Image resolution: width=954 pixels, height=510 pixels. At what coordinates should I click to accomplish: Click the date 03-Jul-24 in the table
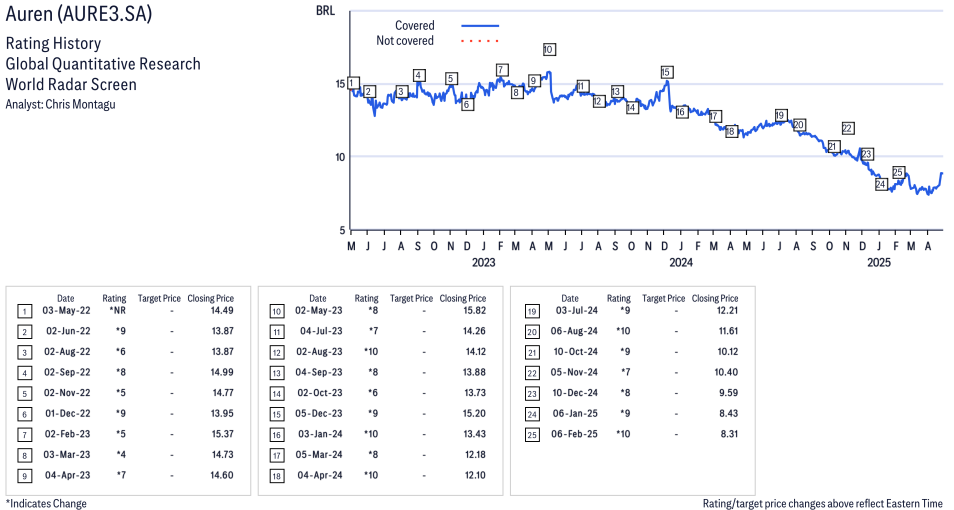coord(577,310)
